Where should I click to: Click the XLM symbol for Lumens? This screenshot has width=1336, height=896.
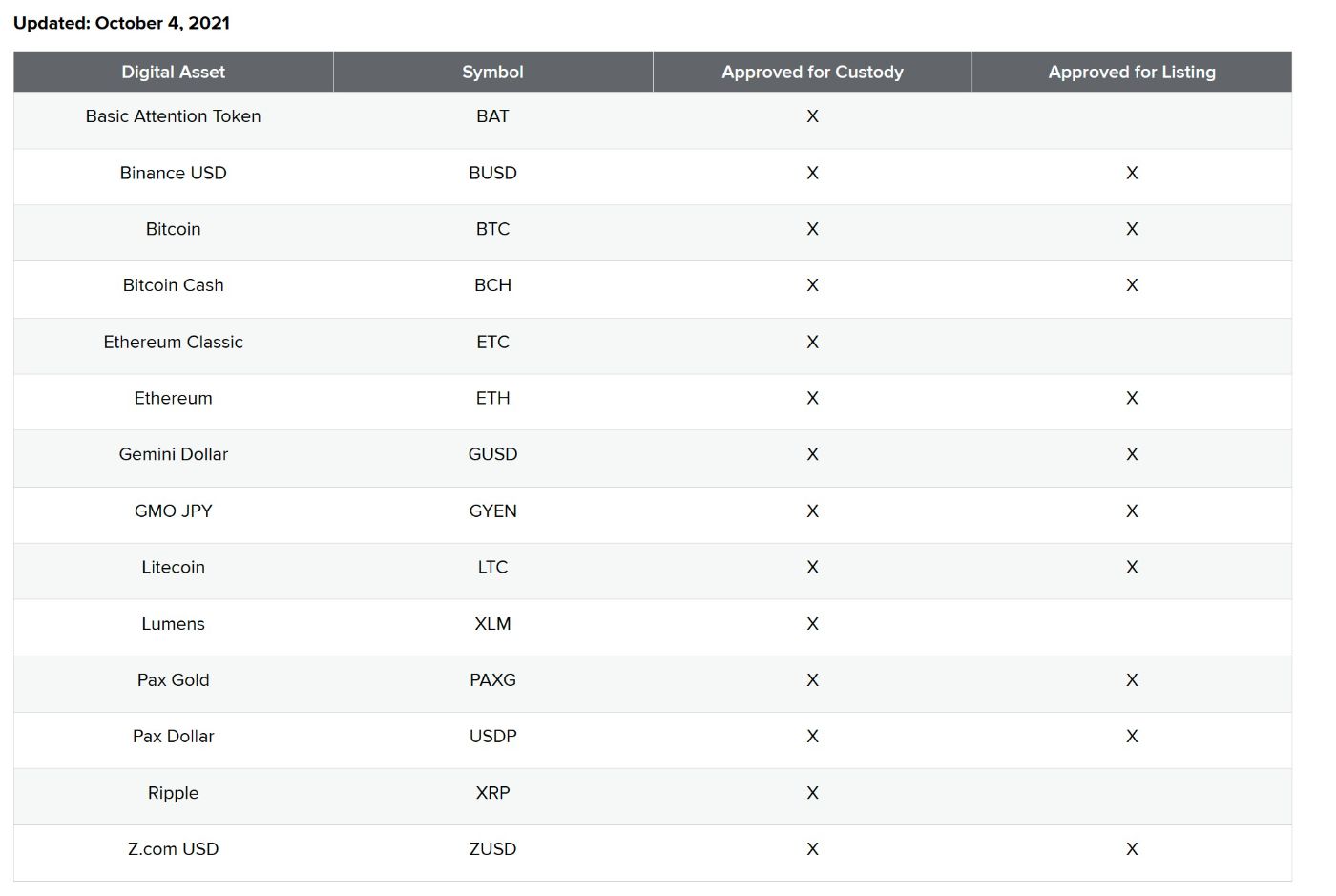492,624
